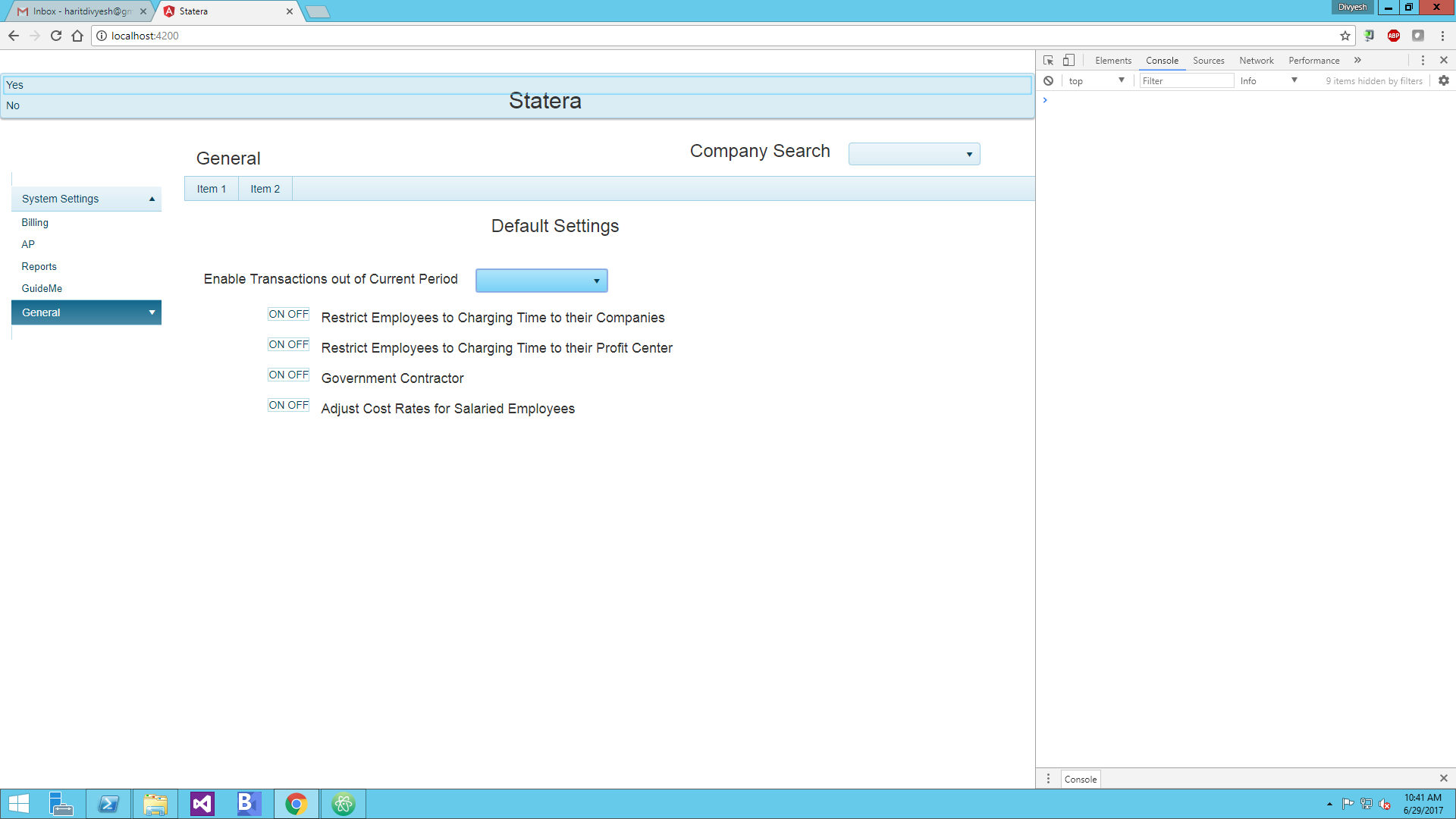Open Visual Studio from the taskbar
Image resolution: width=1456 pixels, height=819 pixels.
(x=202, y=804)
